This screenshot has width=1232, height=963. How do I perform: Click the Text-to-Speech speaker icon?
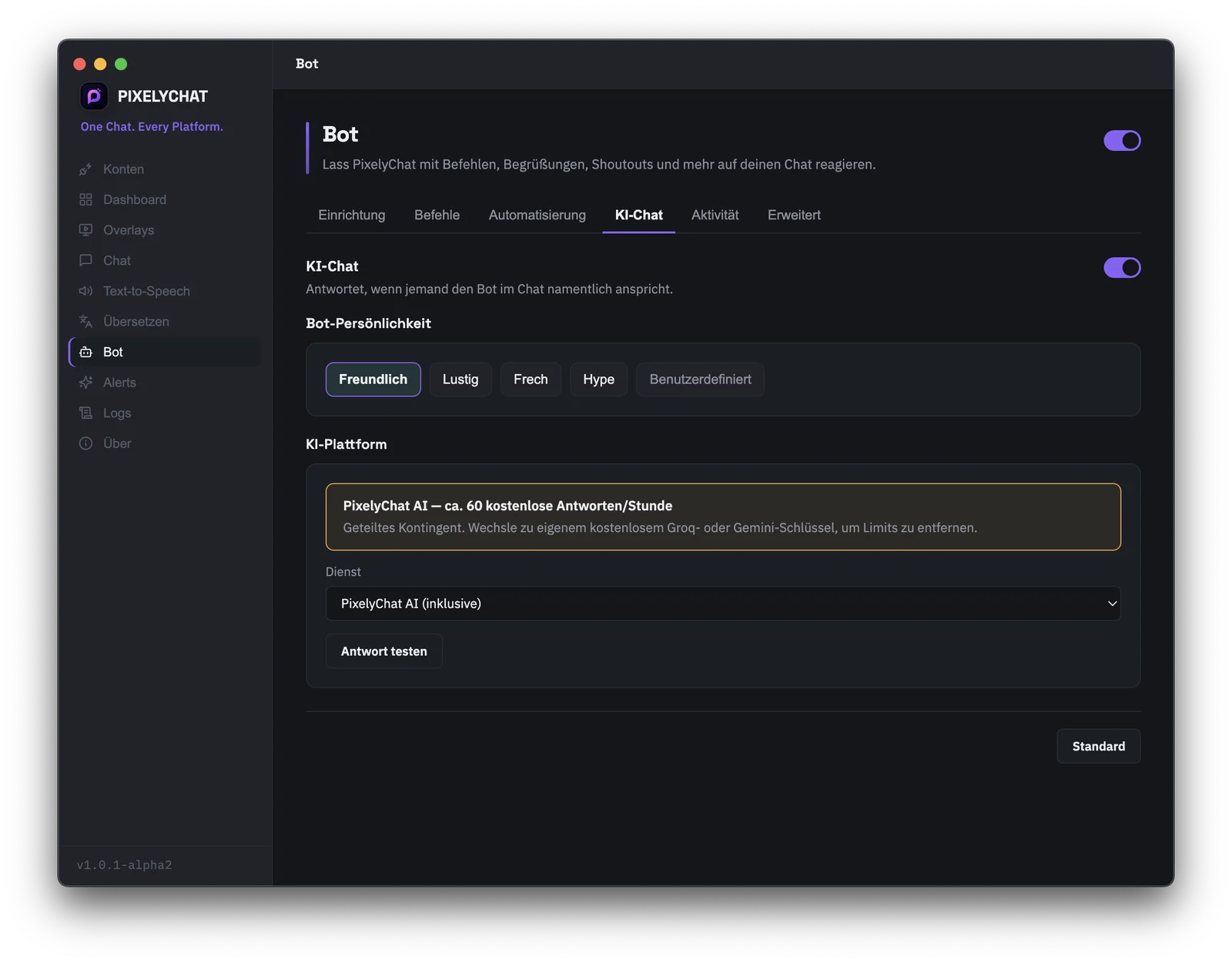tap(85, 291)
